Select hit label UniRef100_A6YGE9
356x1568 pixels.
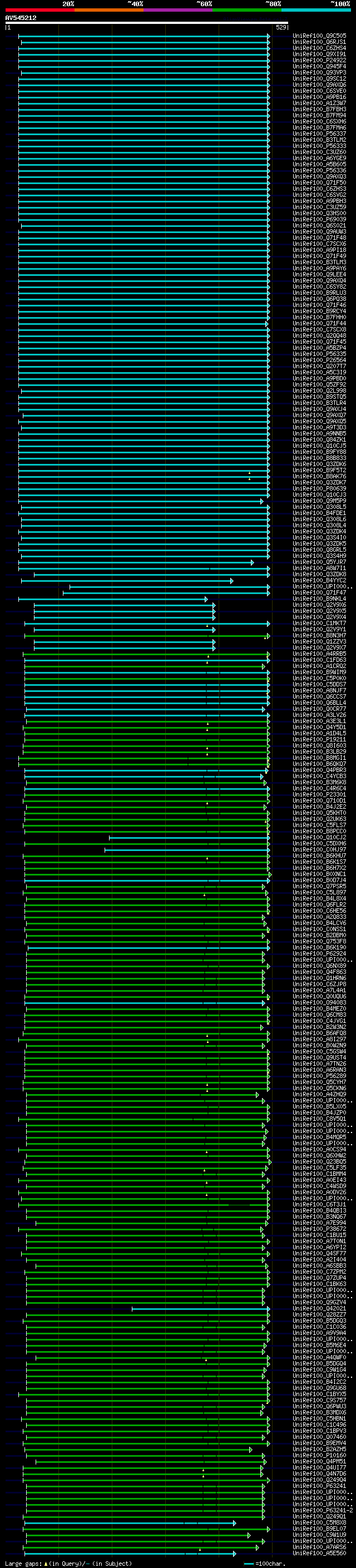[x=319, y=159]
